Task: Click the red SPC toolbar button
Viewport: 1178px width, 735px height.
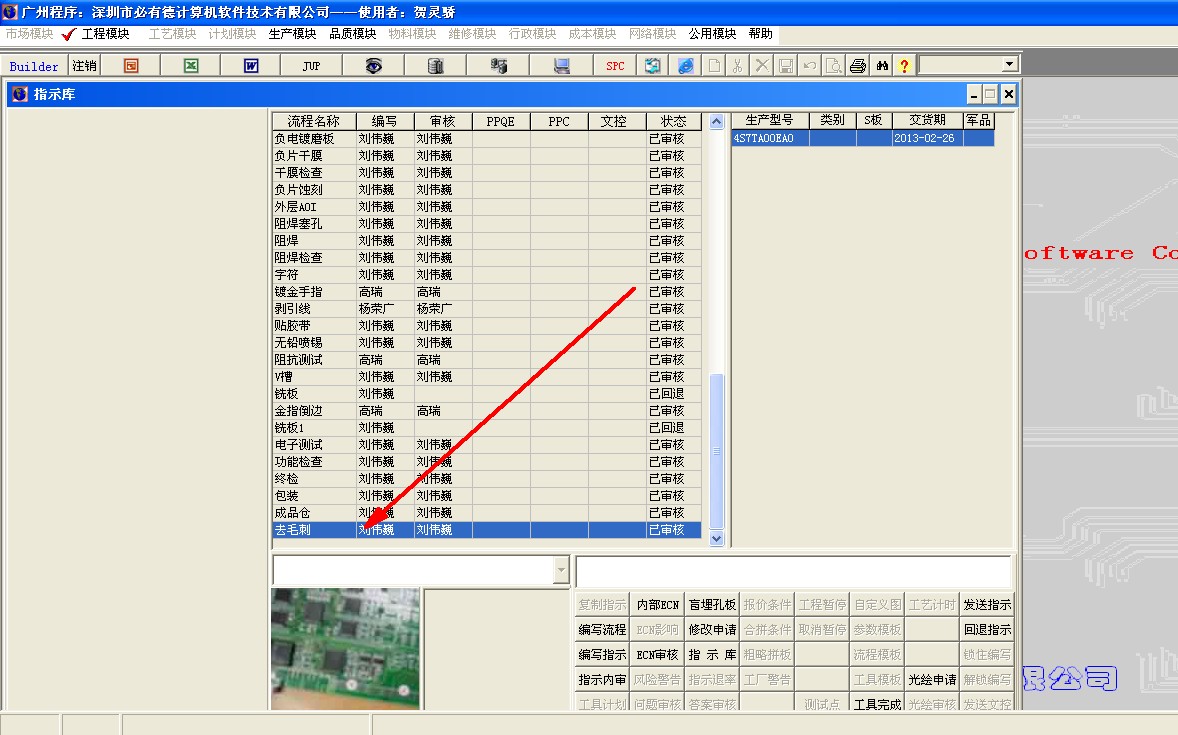Action: (x=615, y=66)
